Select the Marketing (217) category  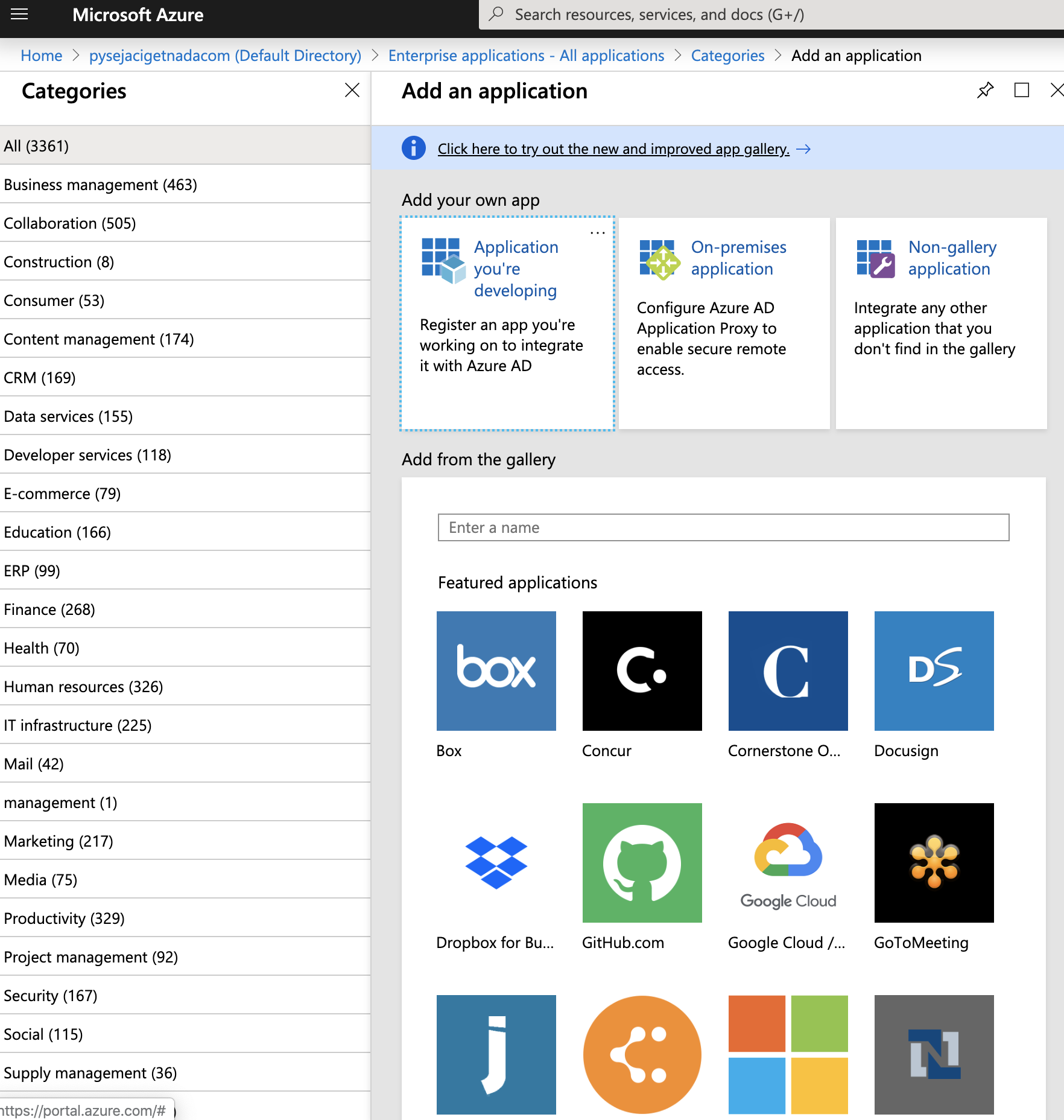[185, 841]
